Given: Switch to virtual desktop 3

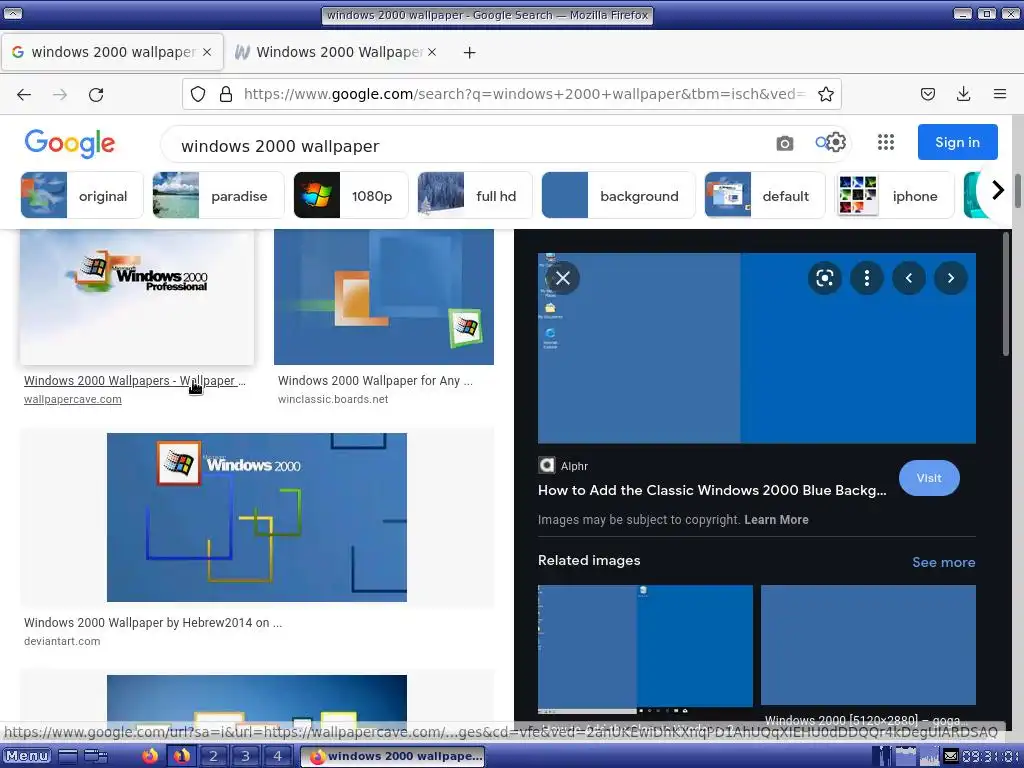Looking at the screenshot, I should [245, 756].
